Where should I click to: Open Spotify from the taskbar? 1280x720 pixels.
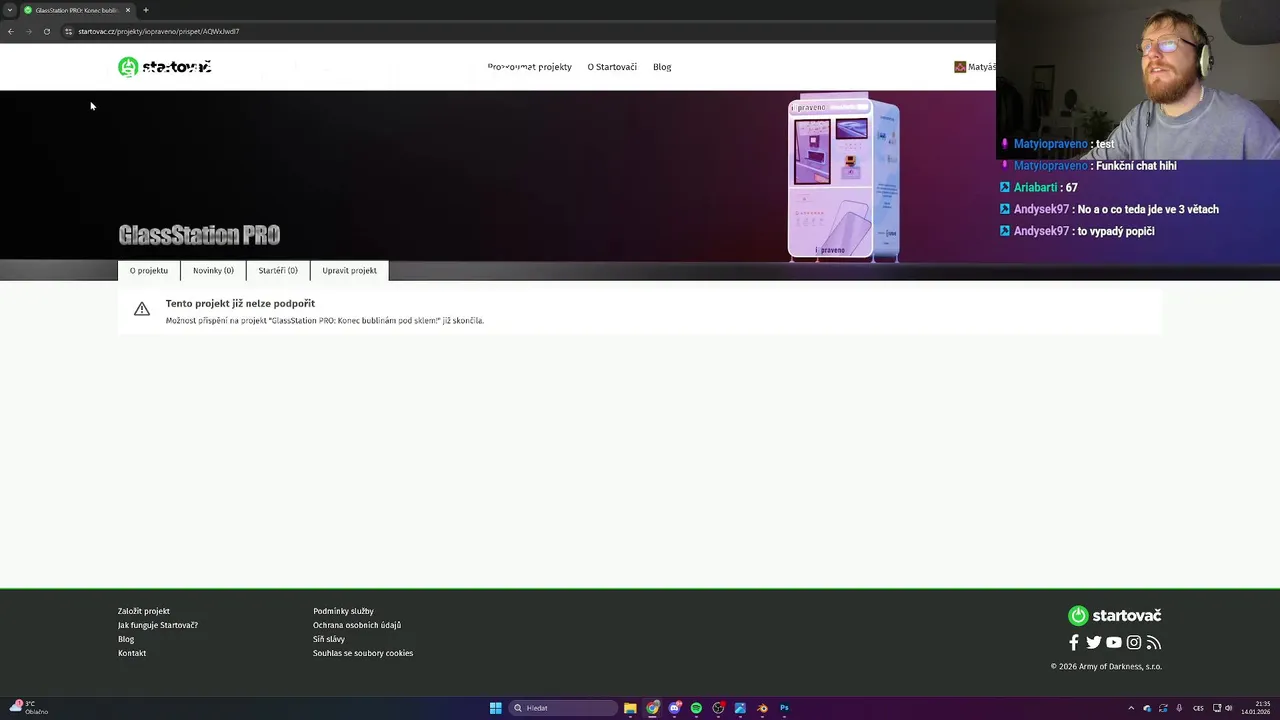pos(696,708)
